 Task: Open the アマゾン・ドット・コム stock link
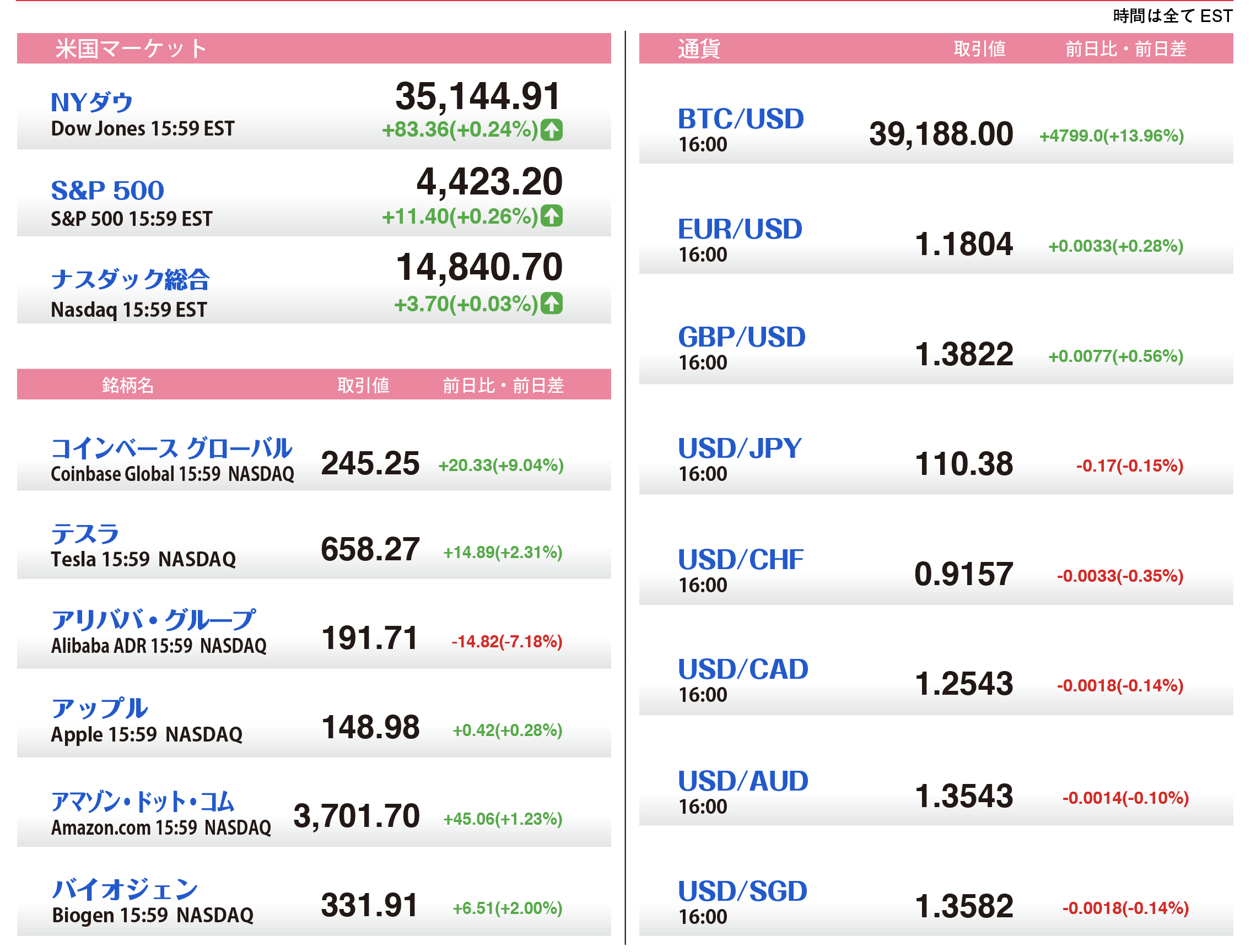point(142,801)
